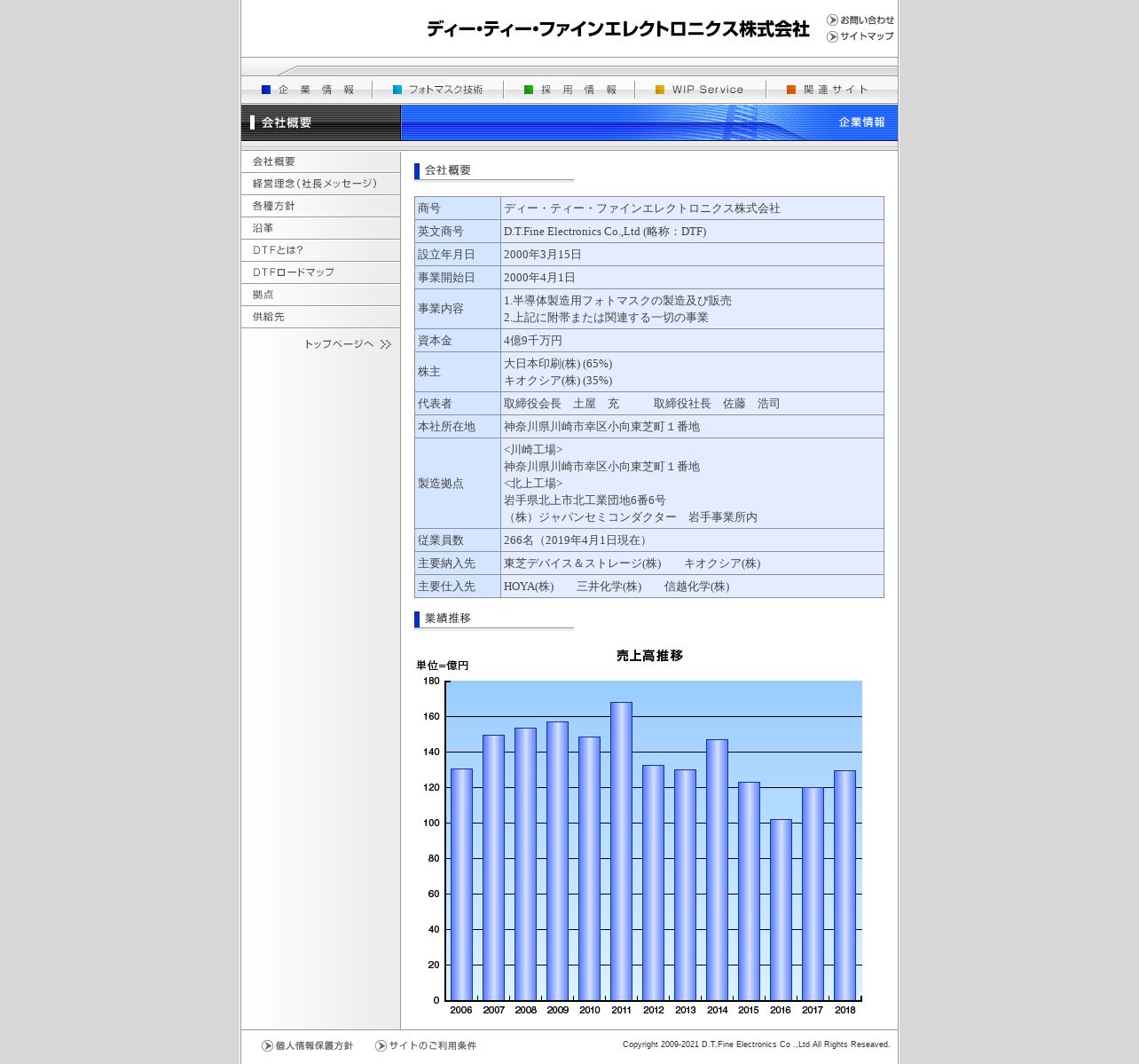Open DTFロードマップ in the sidebar
The image size is (1139, 1064).
(320, 272)
